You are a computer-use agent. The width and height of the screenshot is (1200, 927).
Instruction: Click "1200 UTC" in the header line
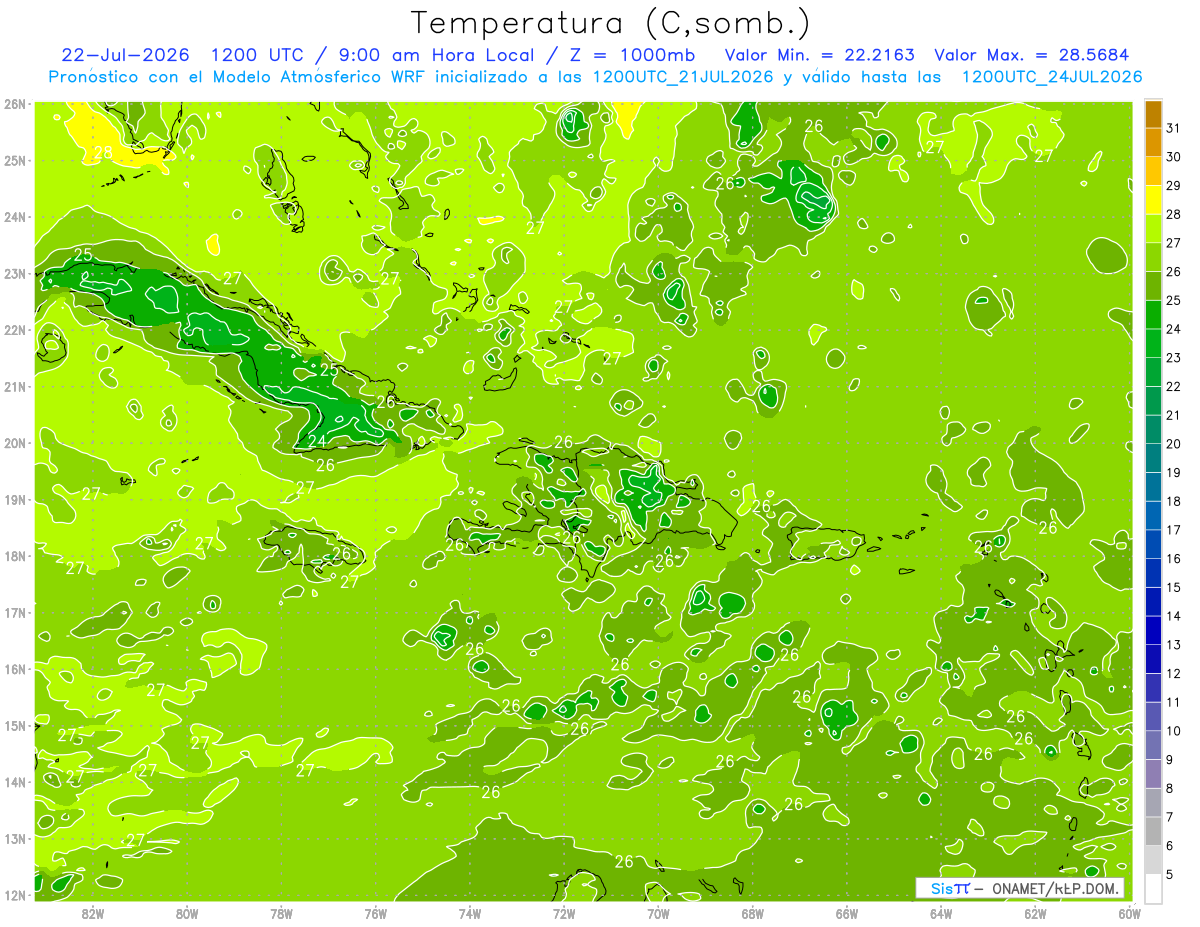(259, 55)
